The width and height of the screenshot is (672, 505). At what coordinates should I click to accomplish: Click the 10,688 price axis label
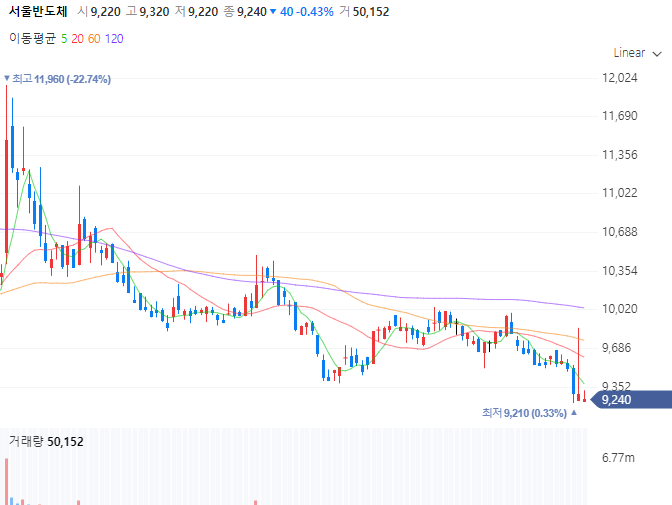(620, 232)
